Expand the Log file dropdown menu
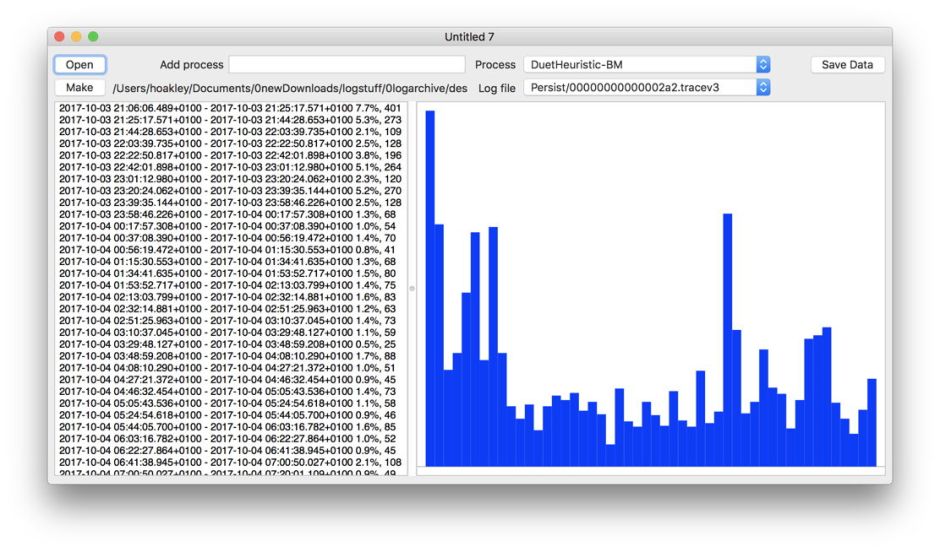Screen dimensions: 940x552 click(x=640, y=88)
